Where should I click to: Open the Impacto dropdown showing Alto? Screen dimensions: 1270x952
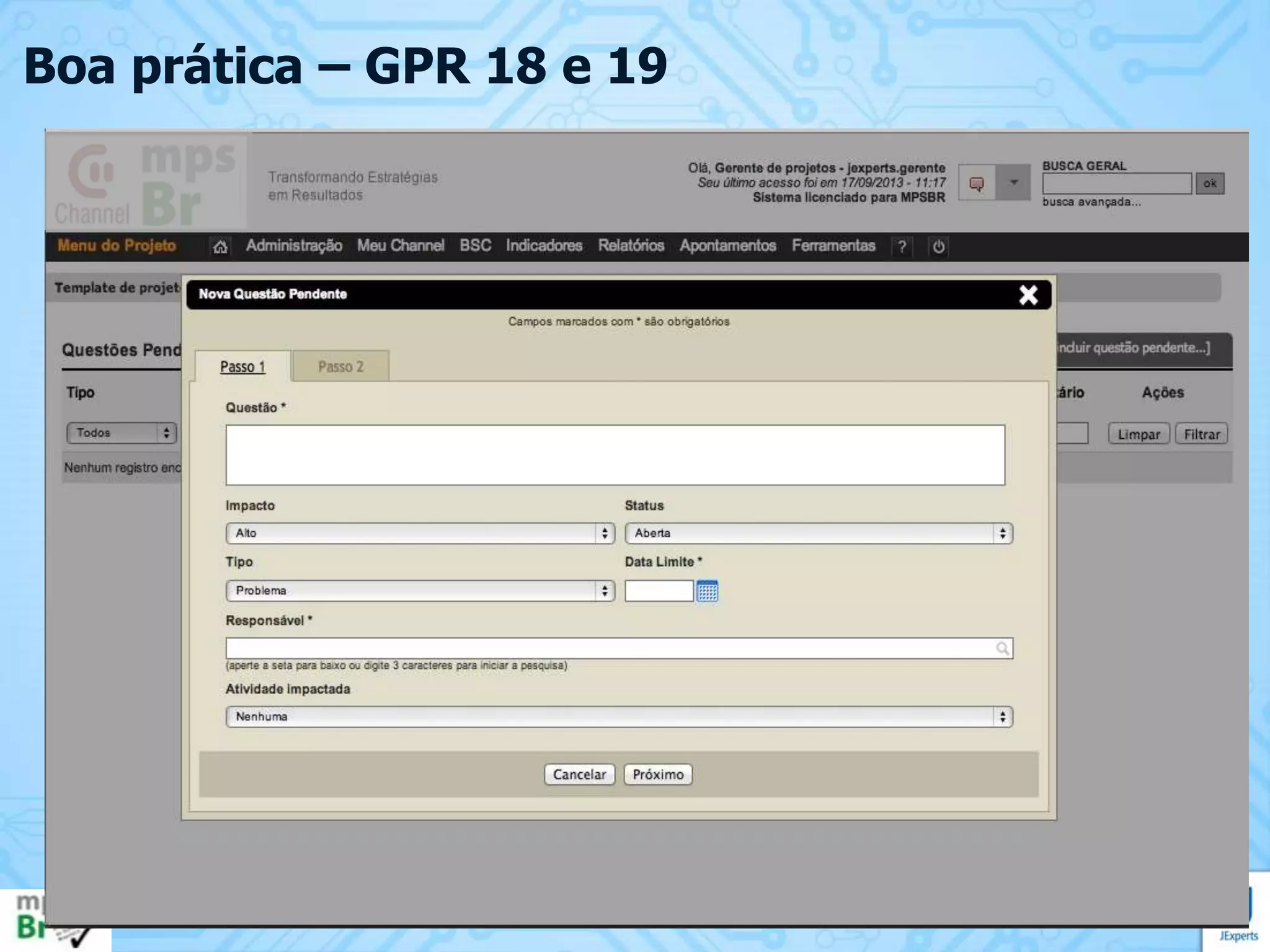420,533
